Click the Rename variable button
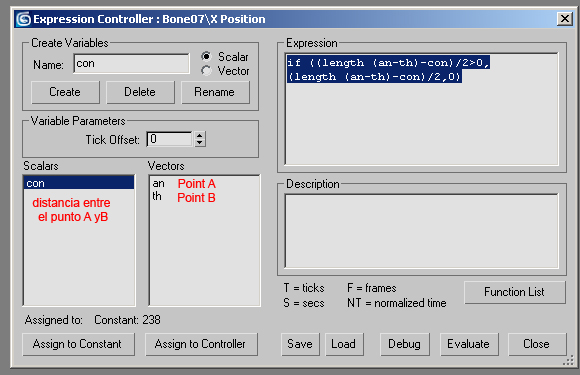The image size is (580, 375). click(215, 92)
